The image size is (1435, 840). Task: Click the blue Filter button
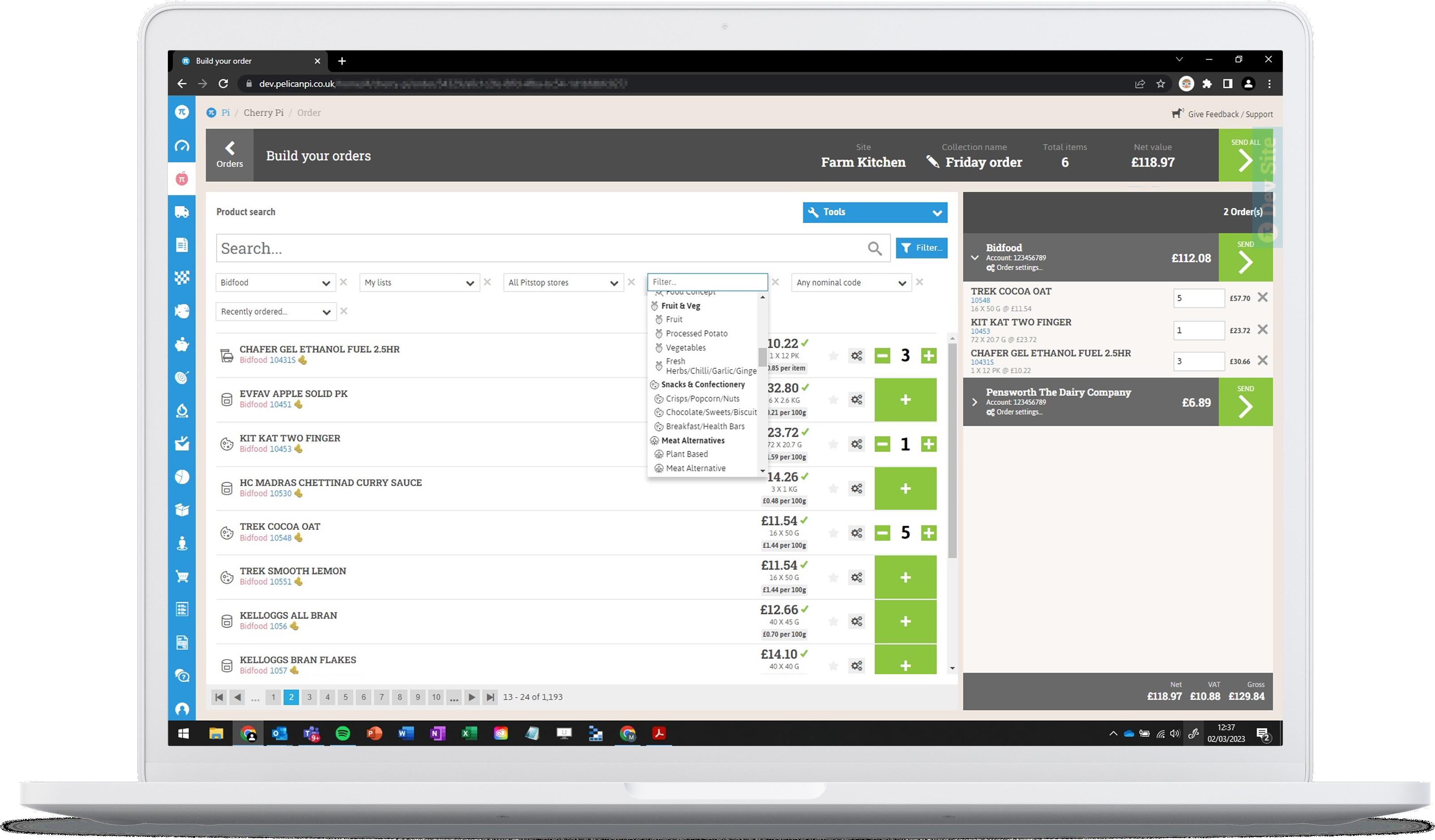point(921,248)
